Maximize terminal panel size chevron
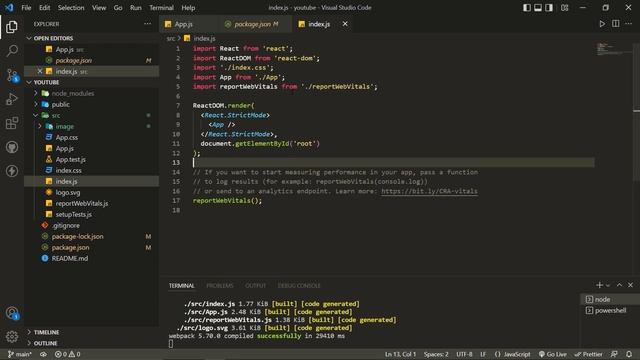This screenshot has height=360, width=640. point(619,285)
